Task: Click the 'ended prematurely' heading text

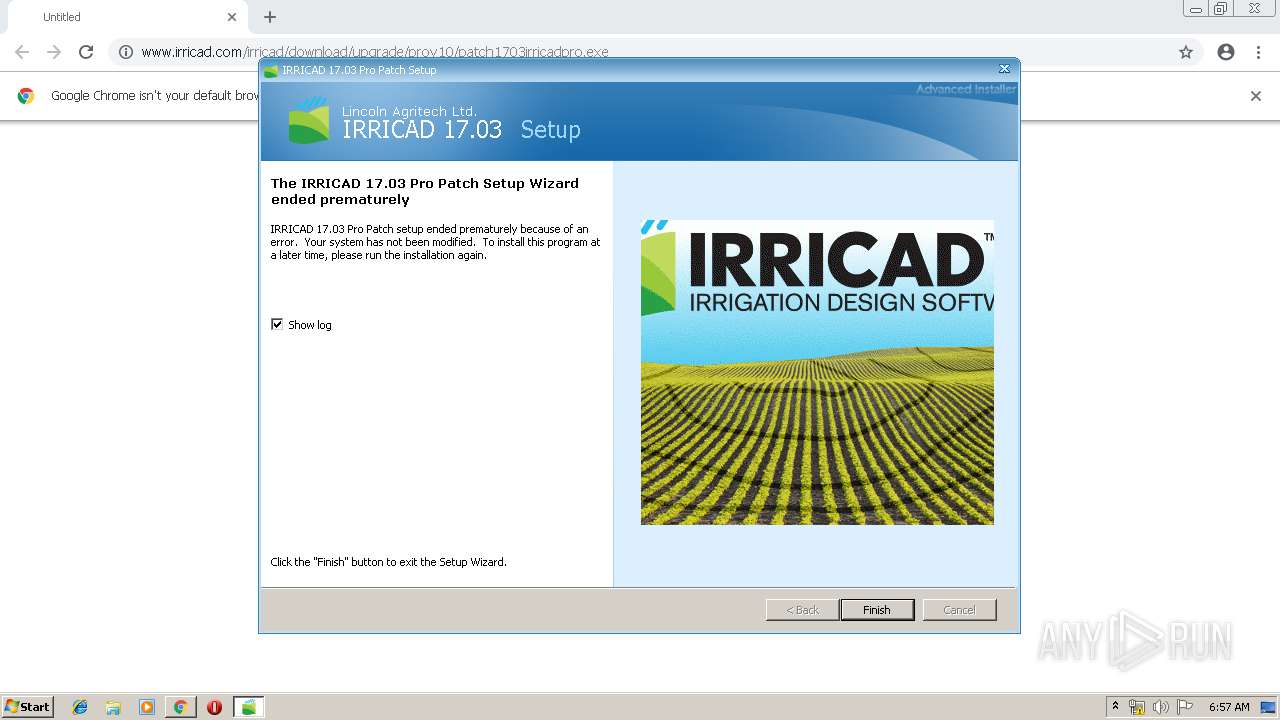Action: [425, 191]
